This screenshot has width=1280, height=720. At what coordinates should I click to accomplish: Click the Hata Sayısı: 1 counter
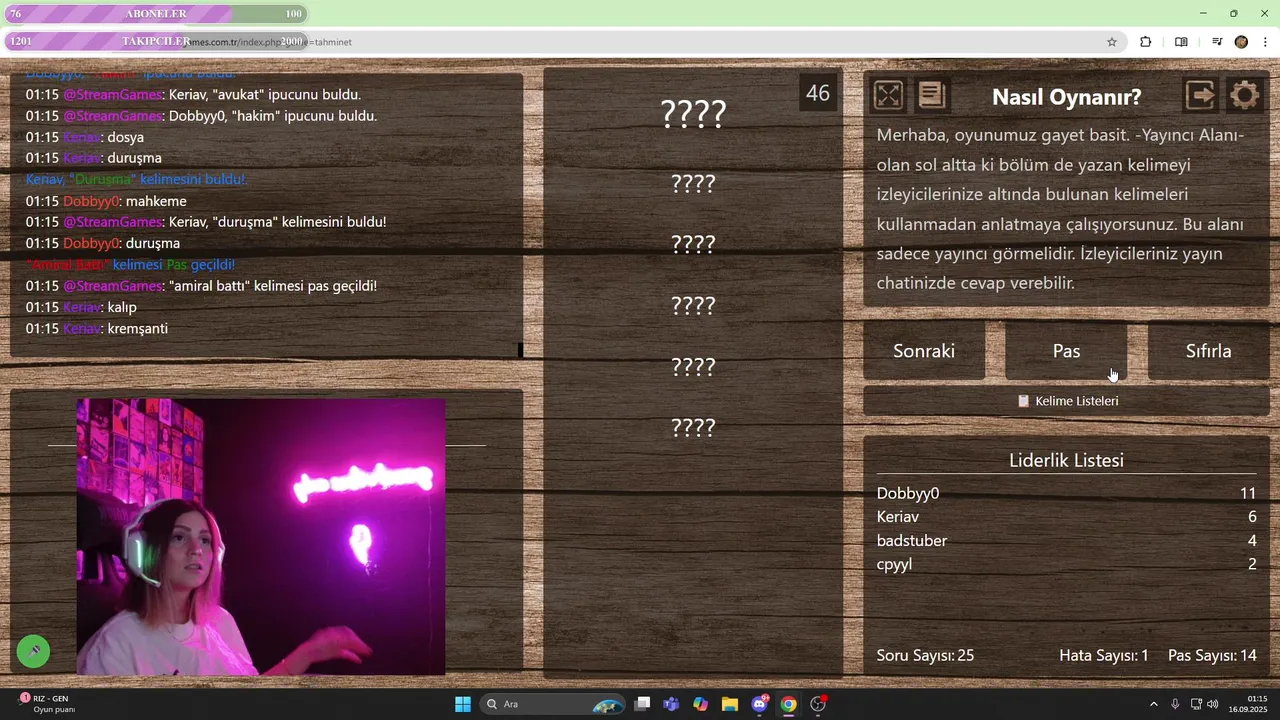click(1104, 656)
